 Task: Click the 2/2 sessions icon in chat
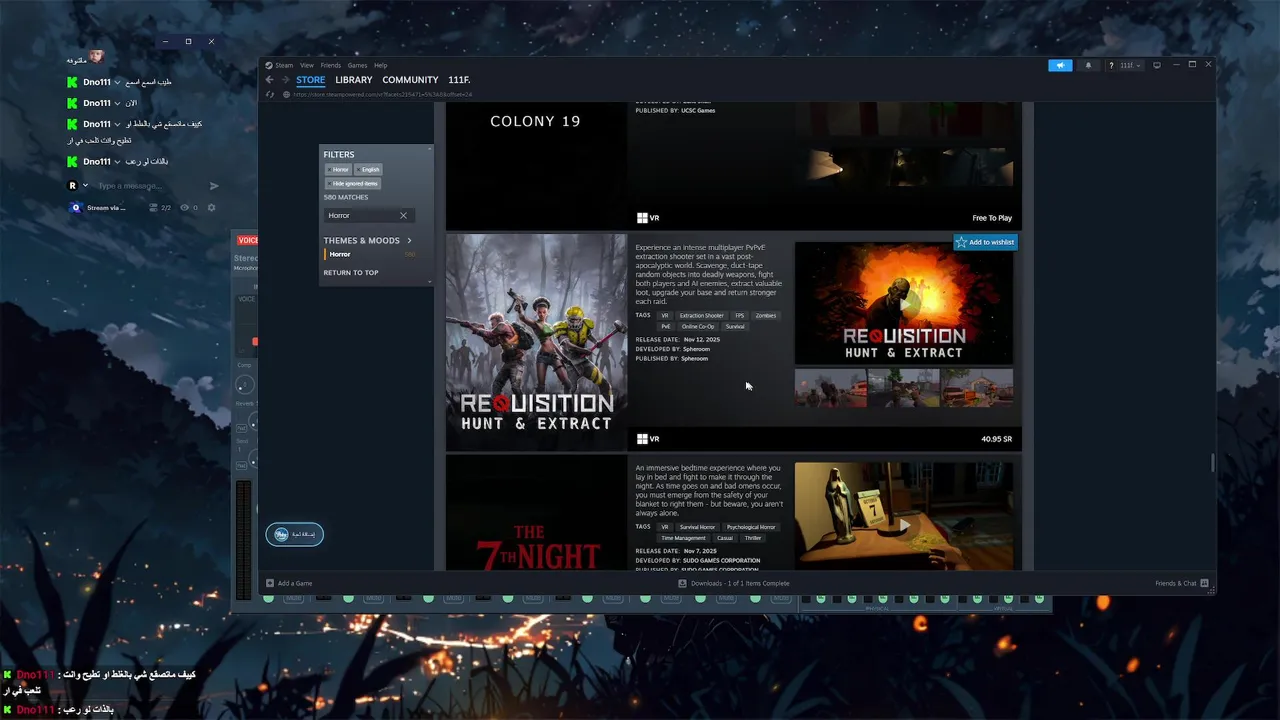click(153, 207)
